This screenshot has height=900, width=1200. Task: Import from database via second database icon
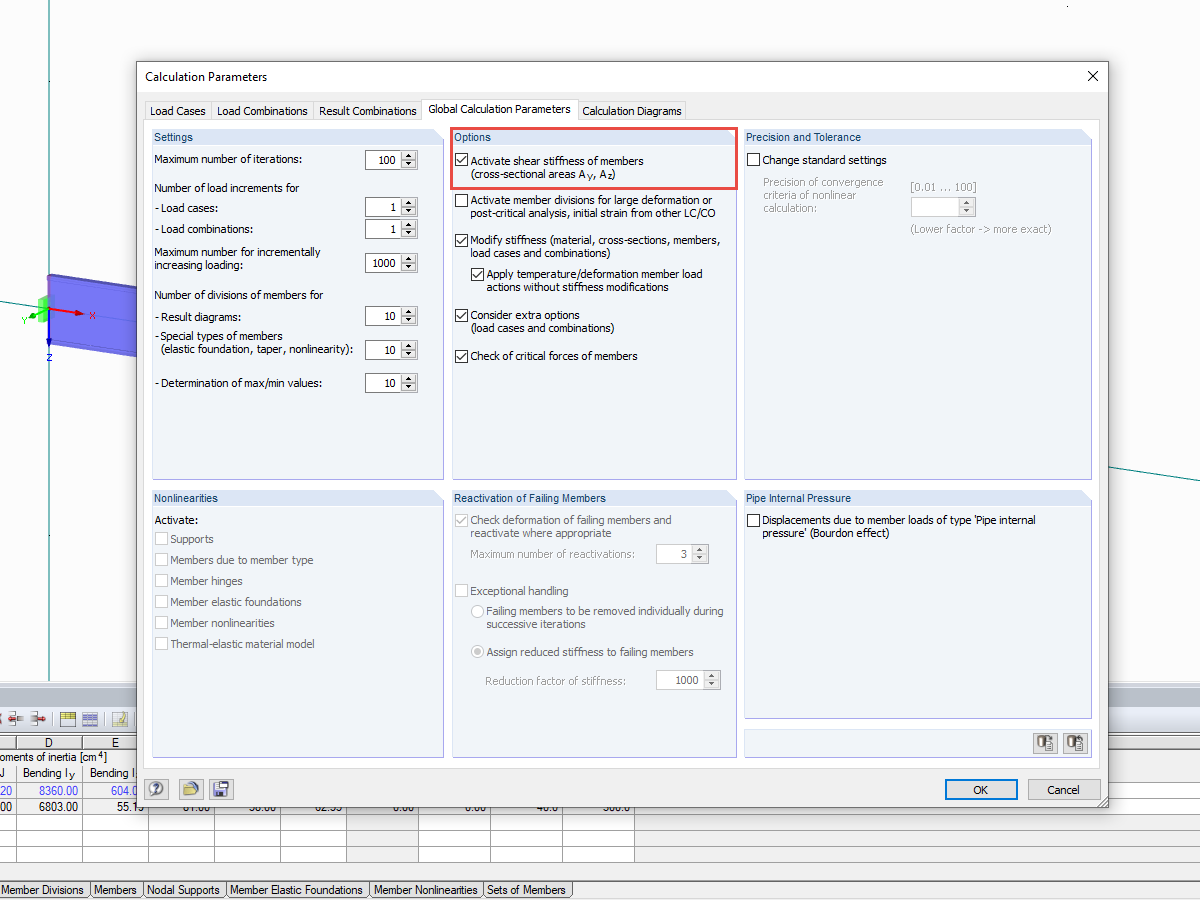(x=1075, y=743)
